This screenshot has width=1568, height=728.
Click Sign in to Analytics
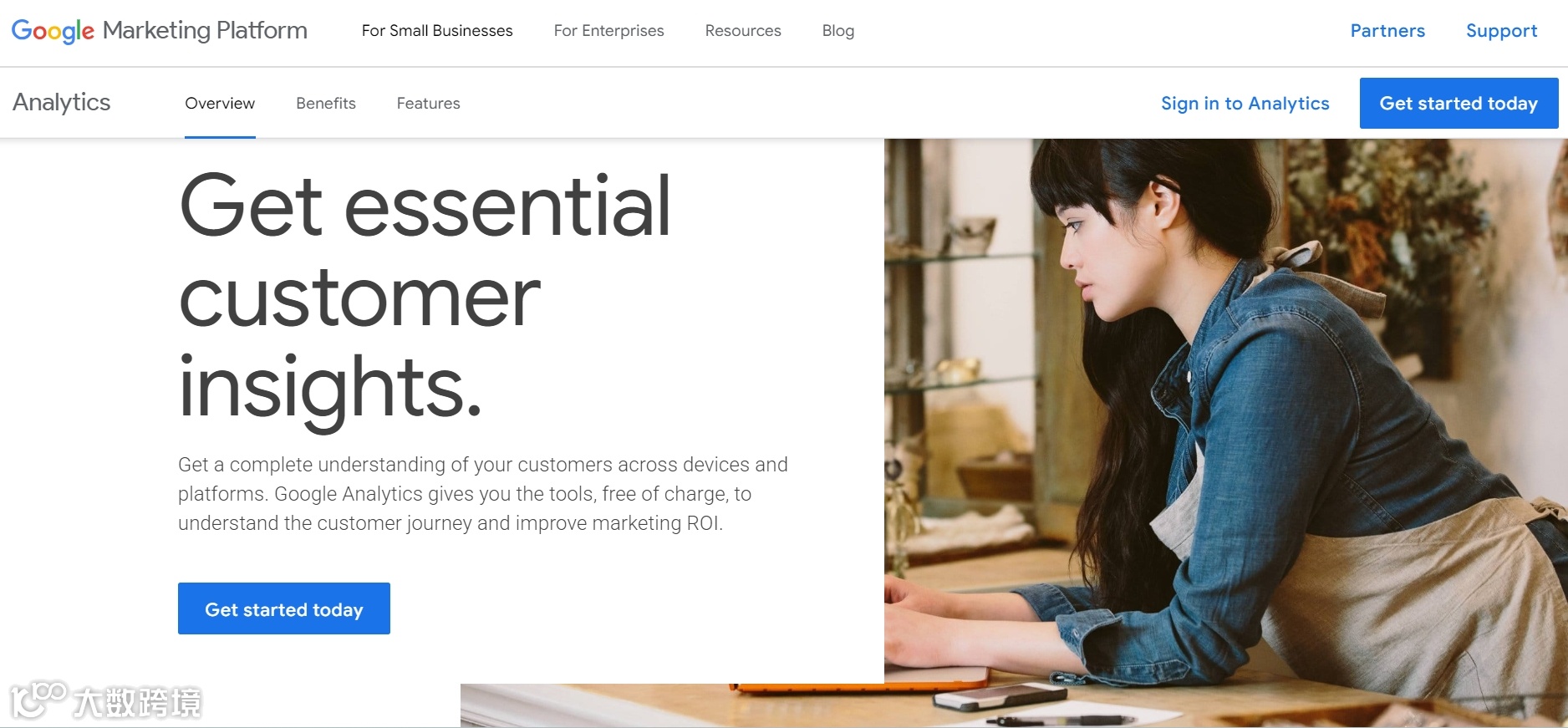coord(1245,104)
